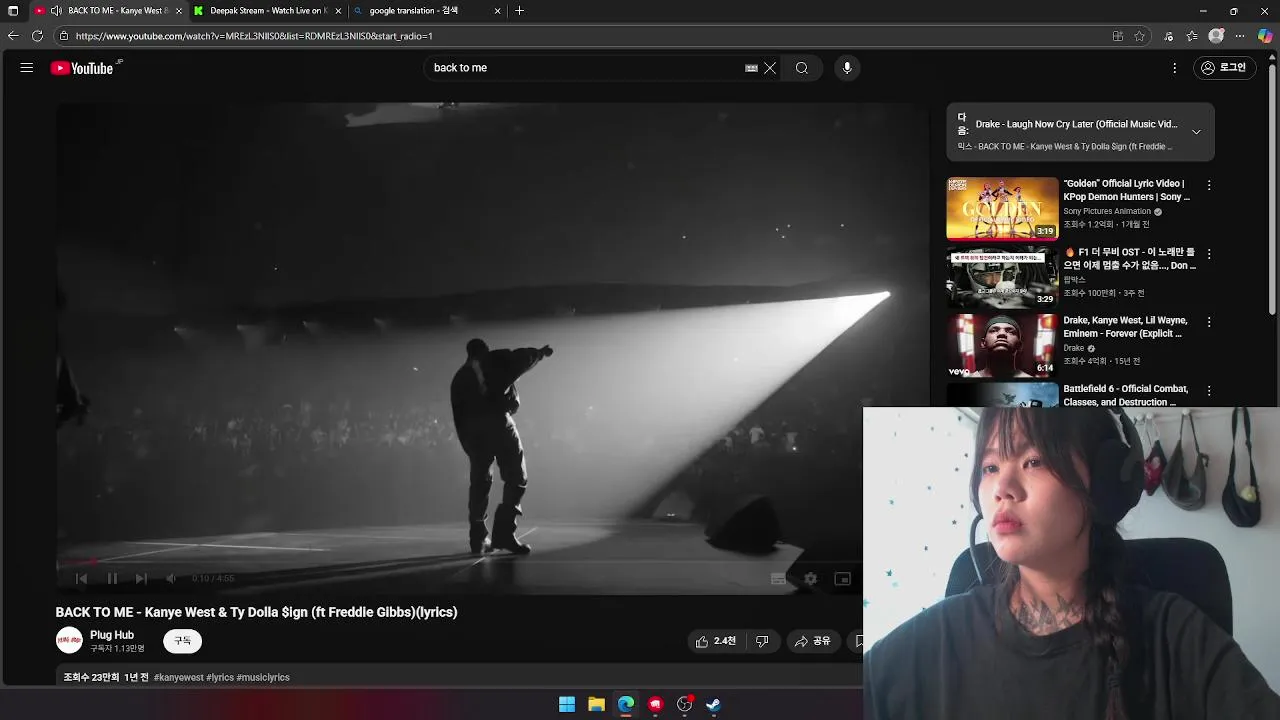The height and width of the screenshot is (720, 1280).
Task: Click the page vertical scrollbar
Action: (1274, 190)
